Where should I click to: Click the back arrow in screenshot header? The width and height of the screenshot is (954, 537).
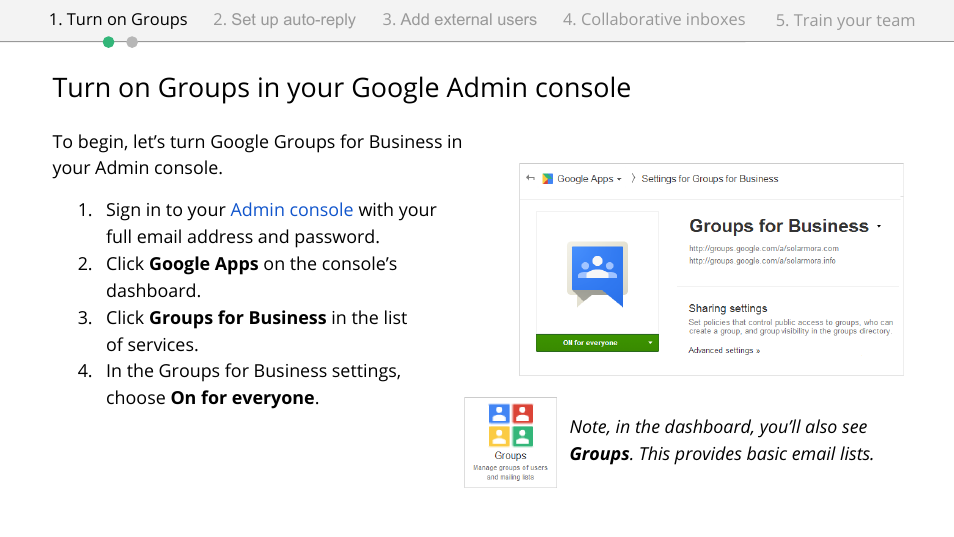coord(531,178)
